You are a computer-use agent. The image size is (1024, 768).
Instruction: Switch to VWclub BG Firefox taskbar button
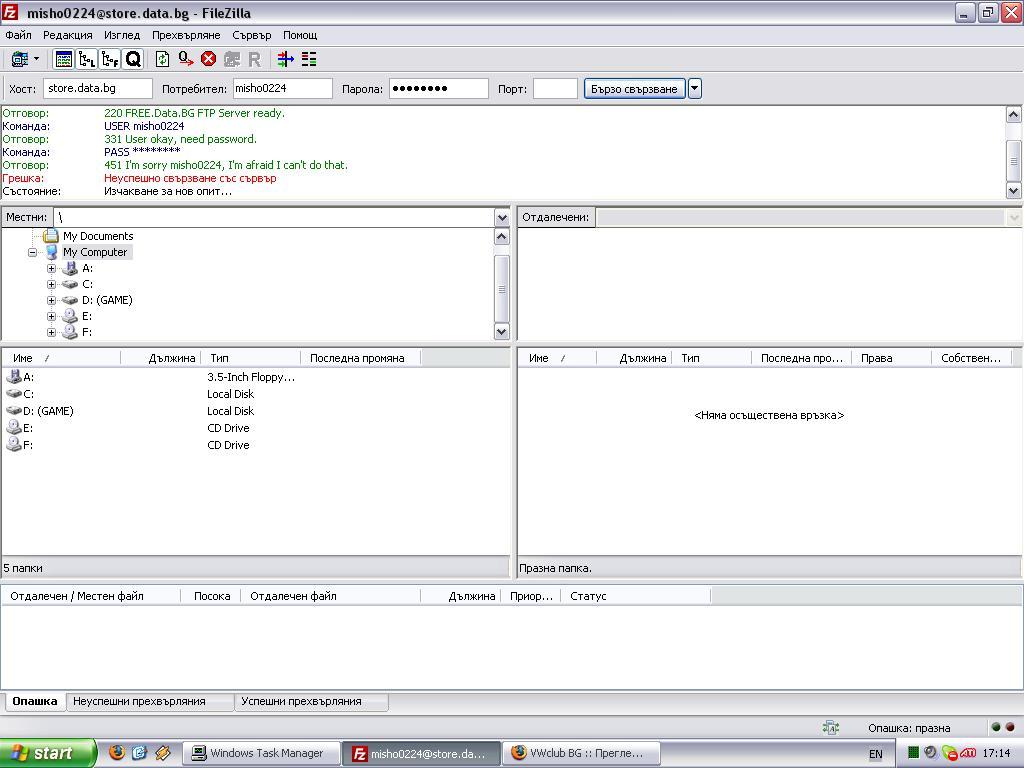coord(581,753)
